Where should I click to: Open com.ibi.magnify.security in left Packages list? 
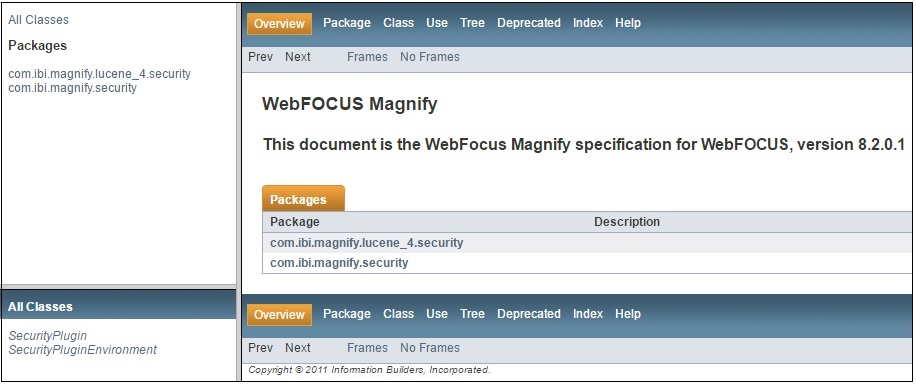(72, 88)
